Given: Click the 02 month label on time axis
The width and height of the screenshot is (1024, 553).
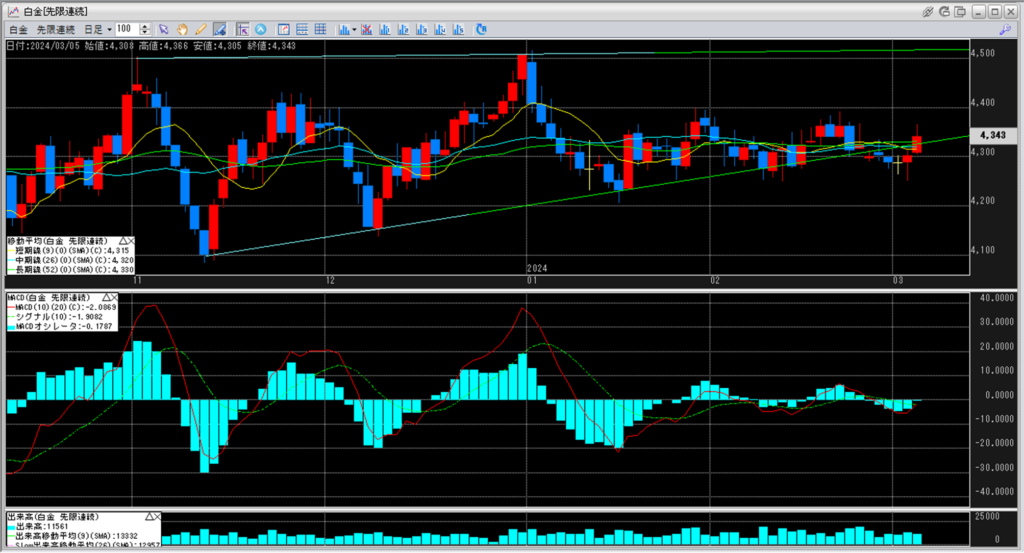Looking at the screenshot, I should (715, 281).
